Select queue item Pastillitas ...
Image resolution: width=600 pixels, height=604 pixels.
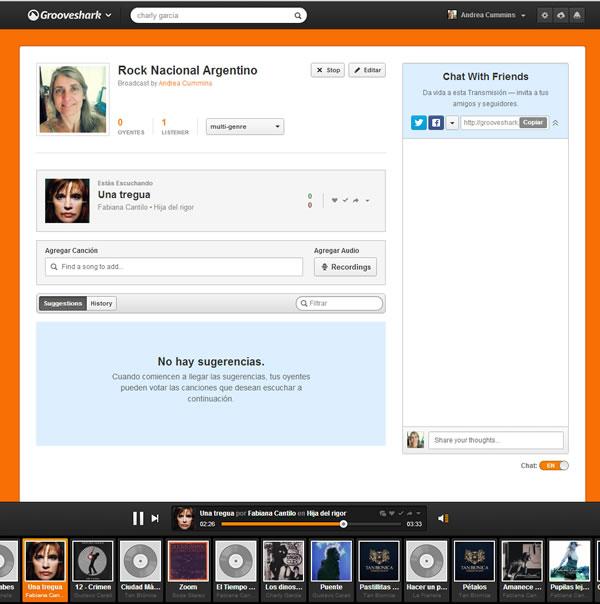click(x=379, y=569)
